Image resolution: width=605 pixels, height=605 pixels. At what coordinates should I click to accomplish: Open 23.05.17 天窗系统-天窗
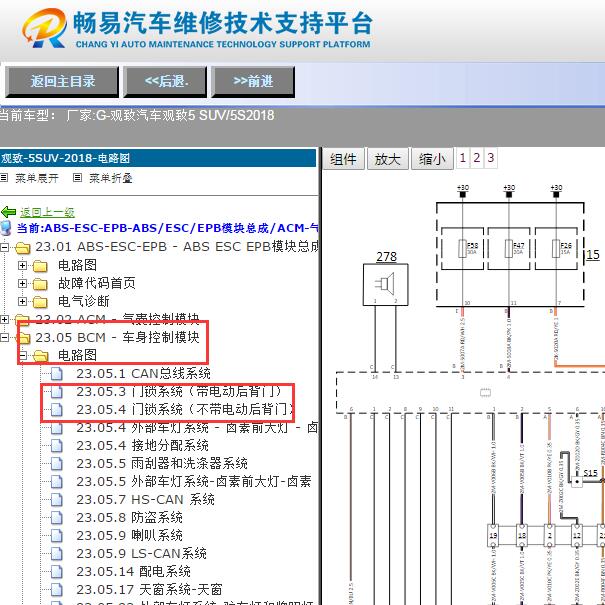(149, 590)
